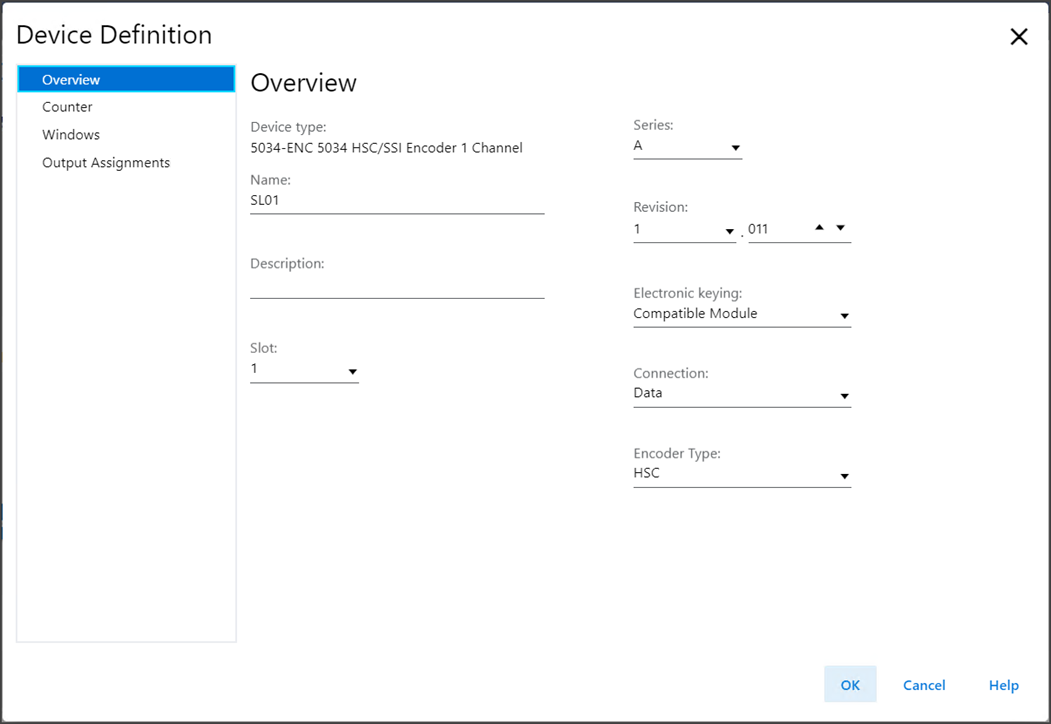1051x724 pixels.
Task: Go to Output Assignments page
Action: point(106,163)
